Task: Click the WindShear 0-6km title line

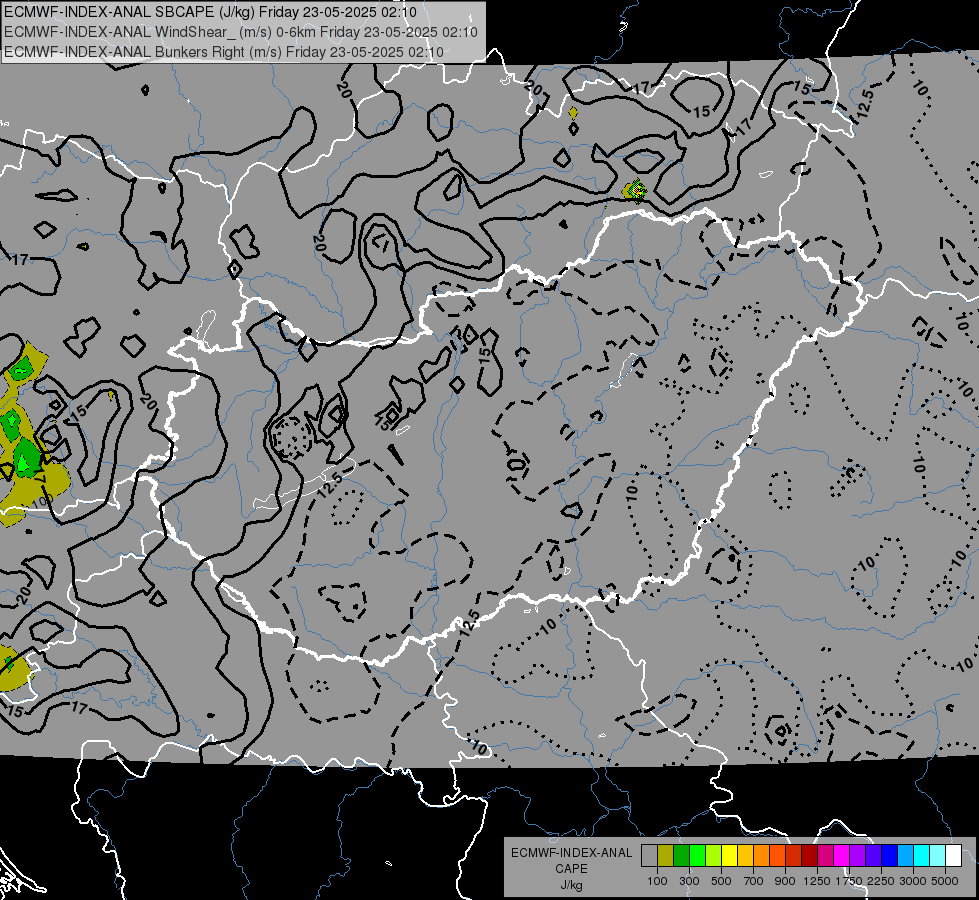Action: (241, 32)
